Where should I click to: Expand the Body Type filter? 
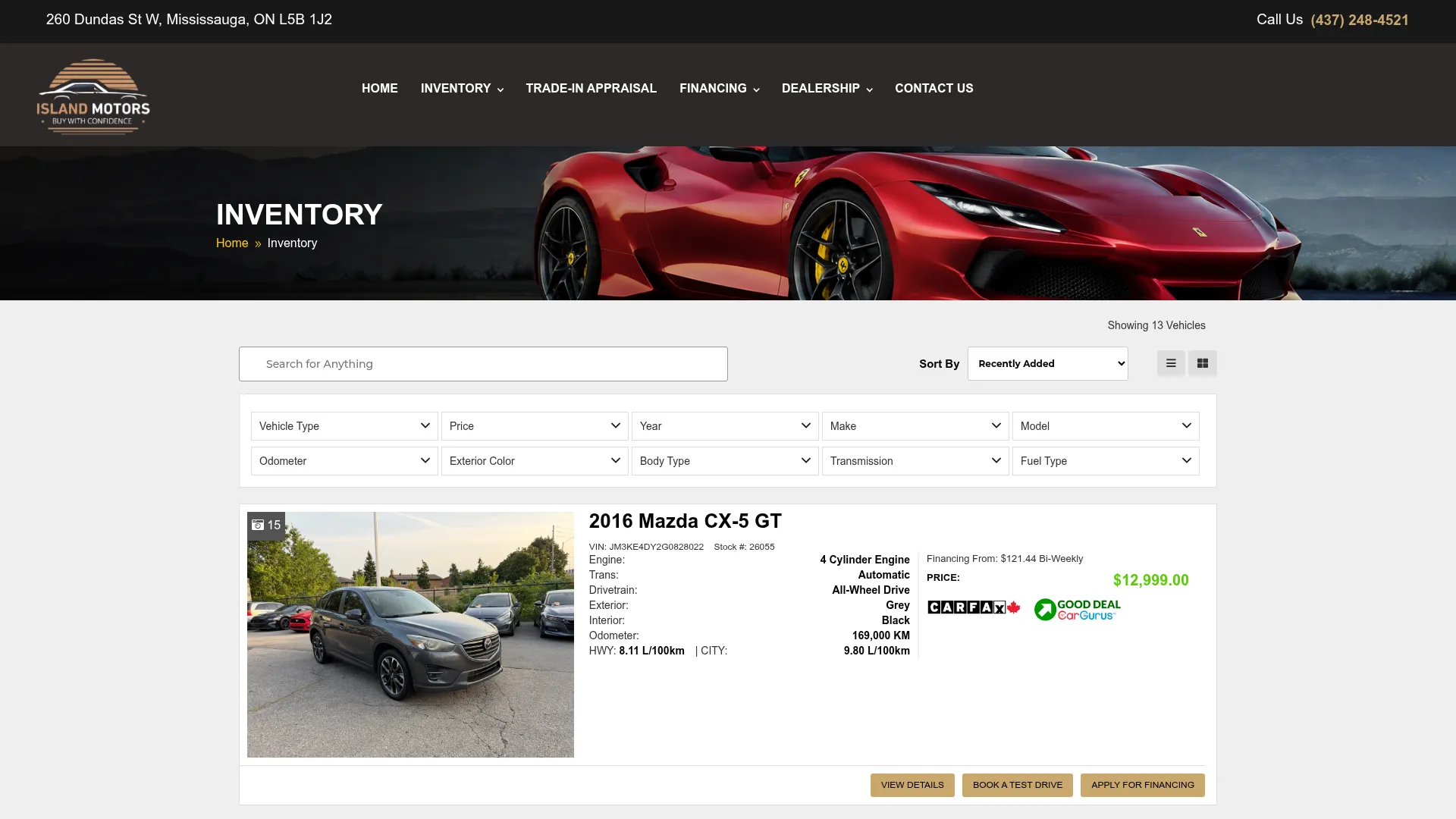click(x=725, y=461)
